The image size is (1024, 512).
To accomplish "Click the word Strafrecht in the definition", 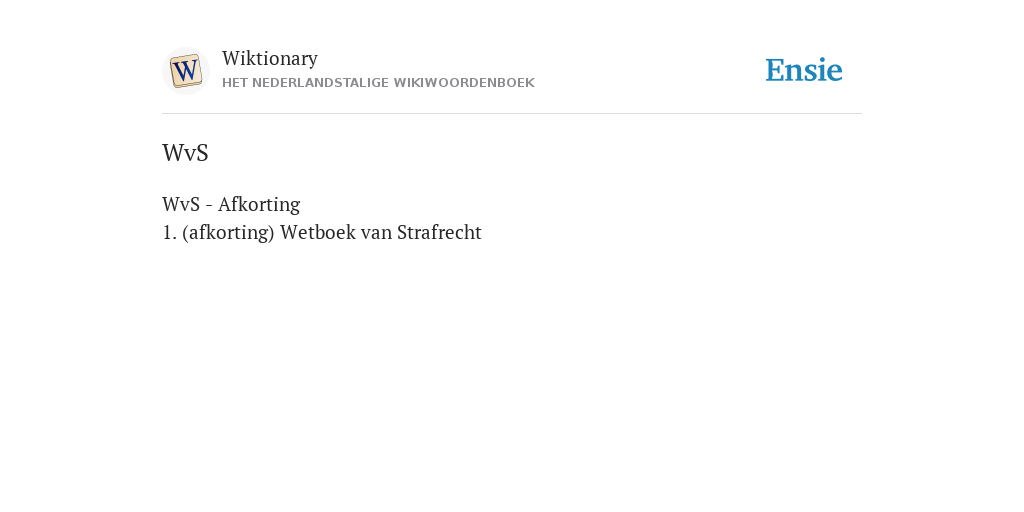I will 440,232.
